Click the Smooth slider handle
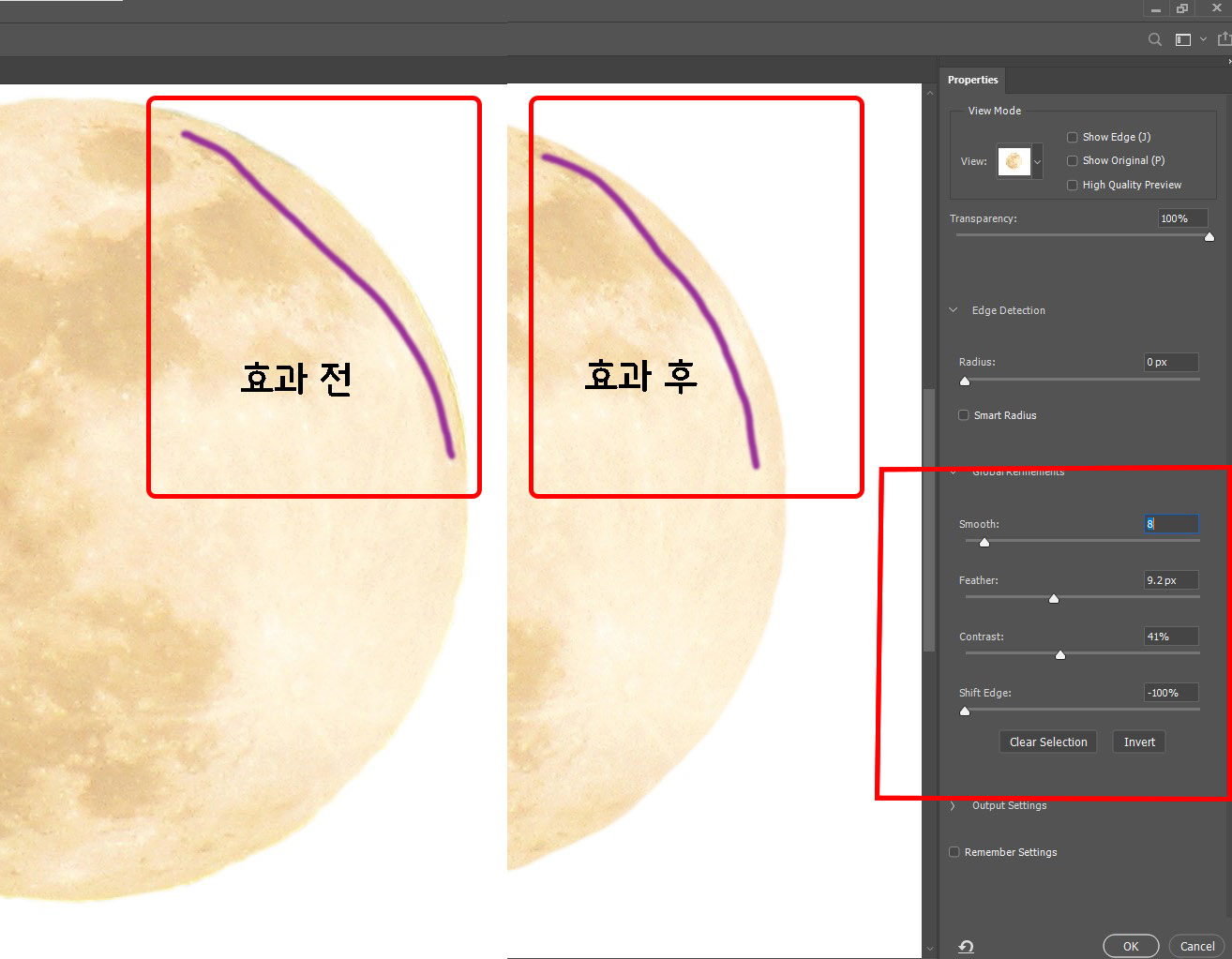 [x=984, y=542]
